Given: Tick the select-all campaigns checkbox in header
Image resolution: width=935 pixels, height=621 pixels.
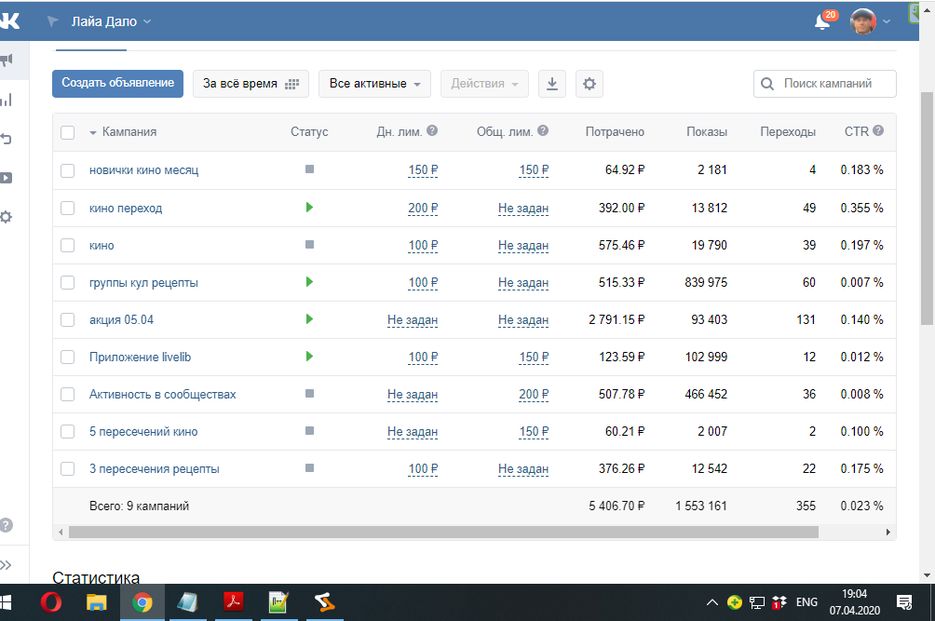Looking at the screenshot, I should pos(67,132).
